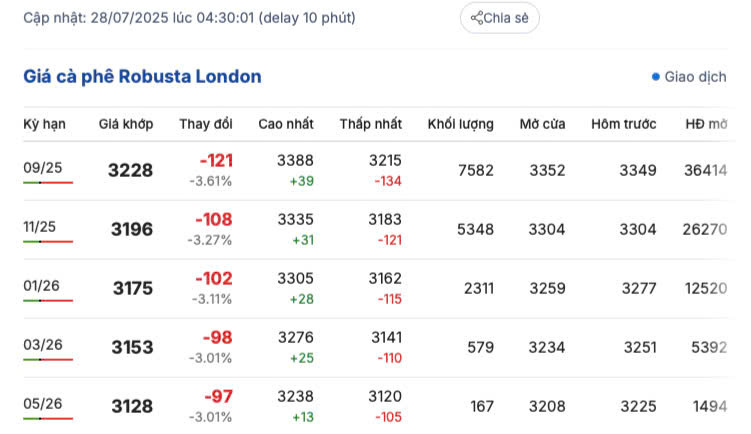Click the share icon beside Chia sẻ
Viewport: 751px width, 434px height.
tap(477, 18)
